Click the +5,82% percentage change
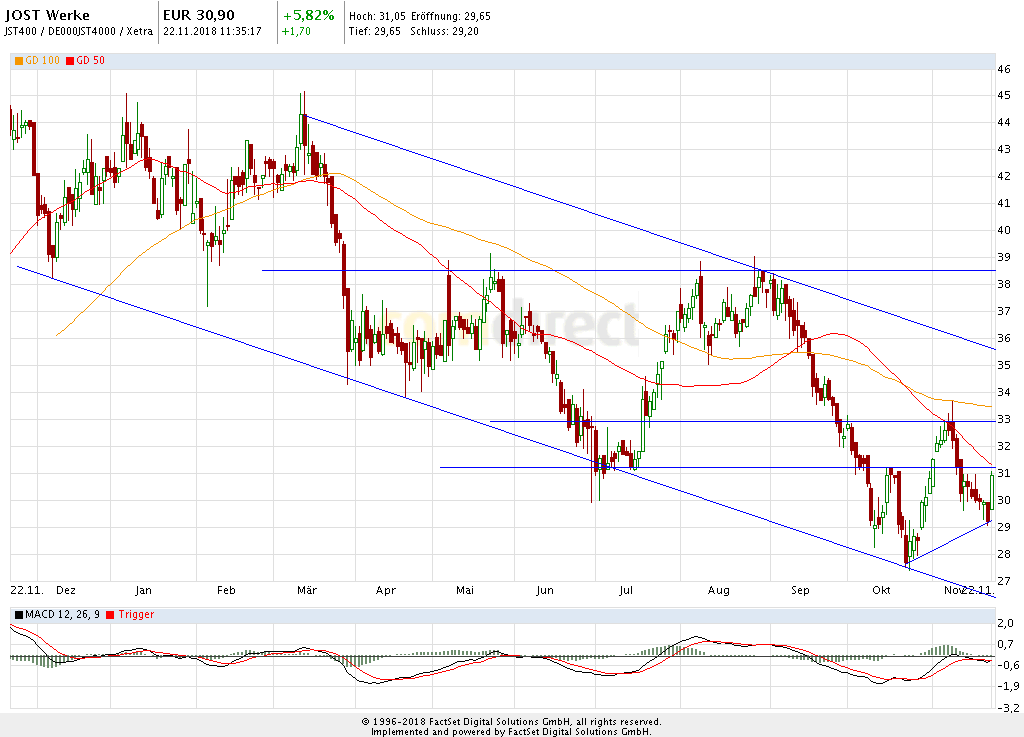The image size is (1024, 737). pyautogui.click(x=308, y=16)
